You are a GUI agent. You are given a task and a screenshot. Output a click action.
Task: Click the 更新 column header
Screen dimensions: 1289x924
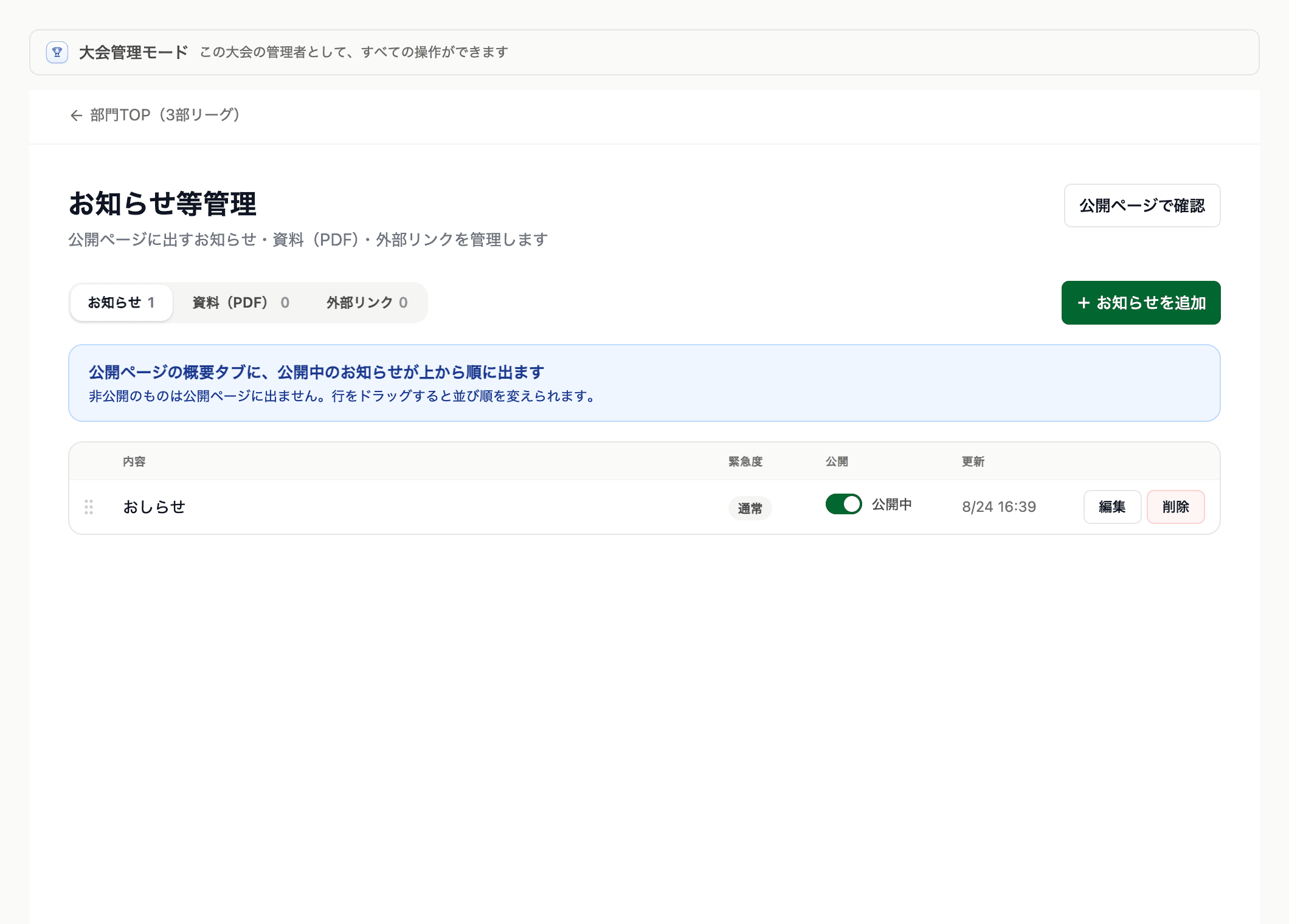click(973, 461)
